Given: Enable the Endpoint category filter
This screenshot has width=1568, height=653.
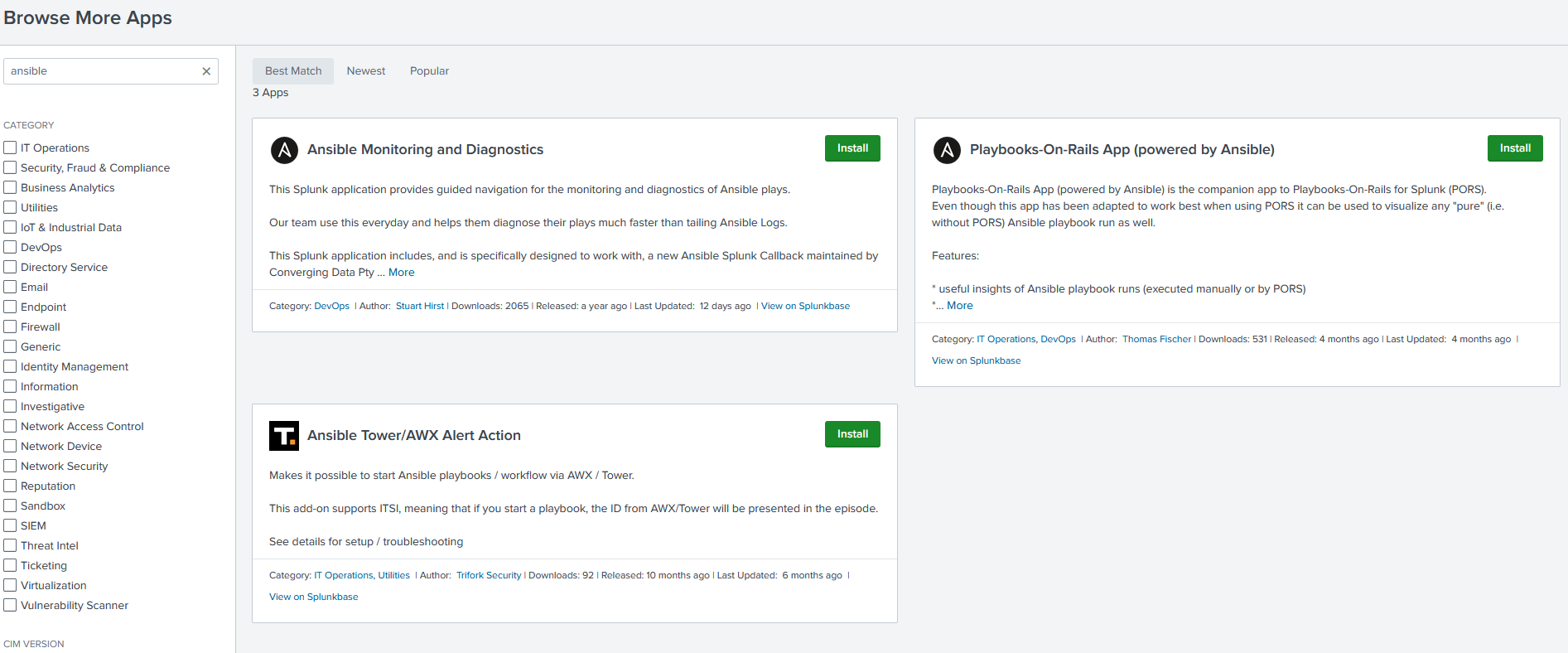Looking at the screenshot, I should [10, 307].
